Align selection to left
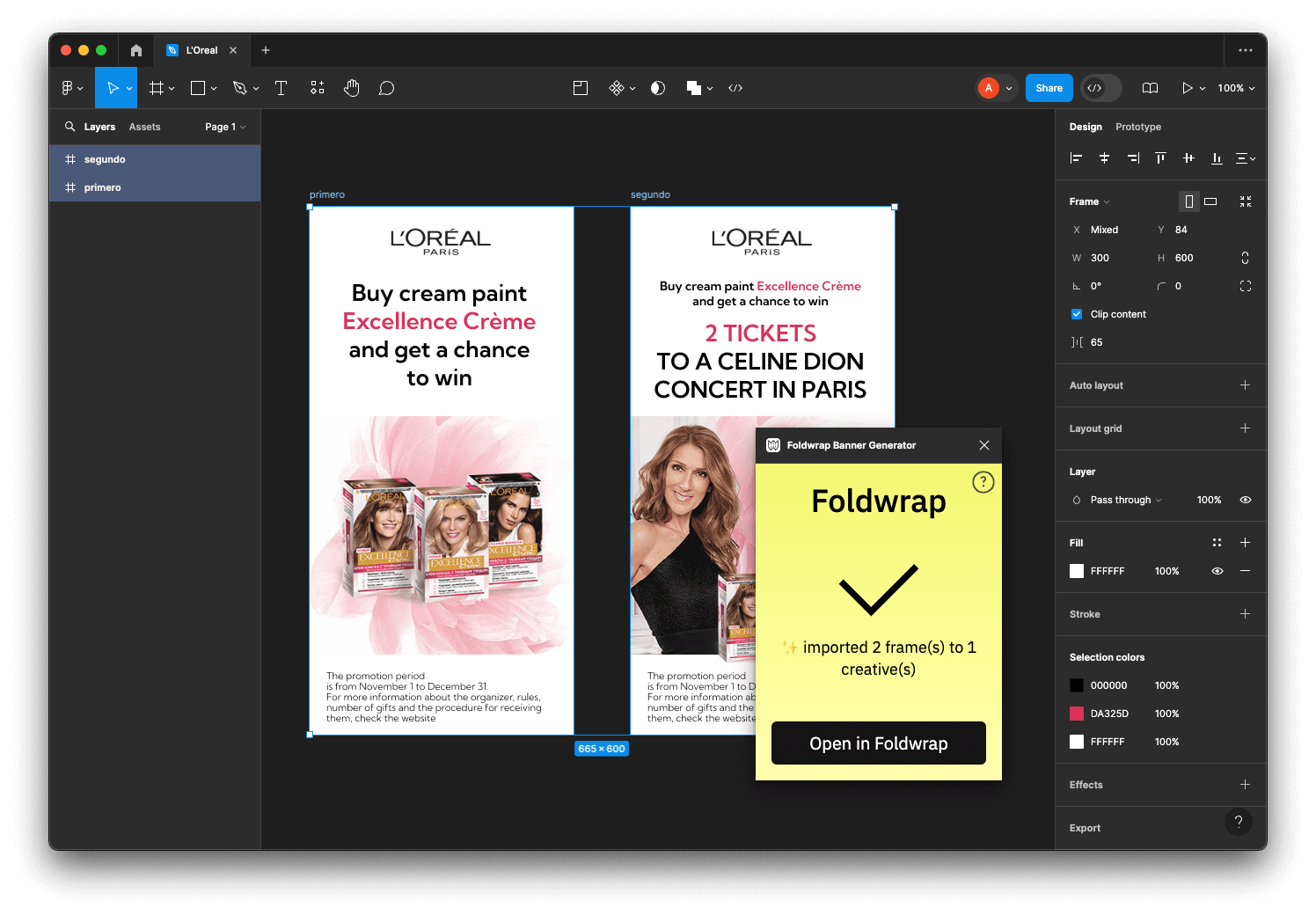The width and height of the screenshot is (1316, 915). click(1076, 158)
